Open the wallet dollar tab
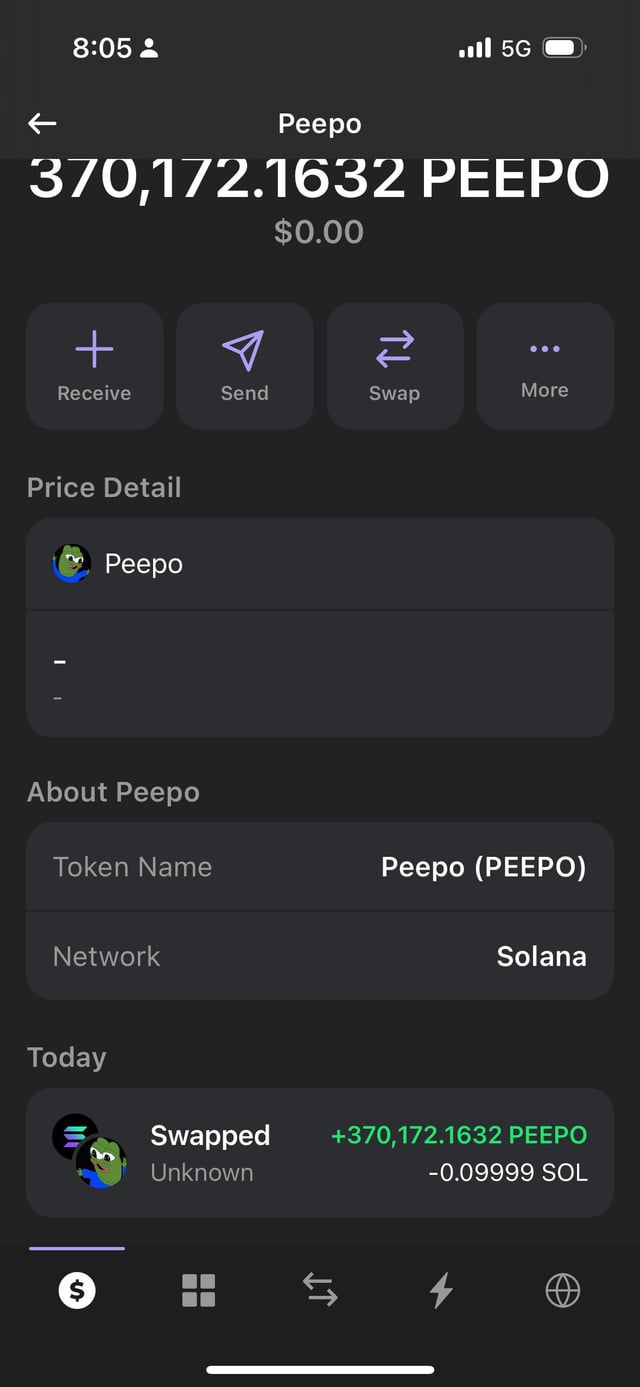This screenshot has height=1387, width=640. [77, 1291]
